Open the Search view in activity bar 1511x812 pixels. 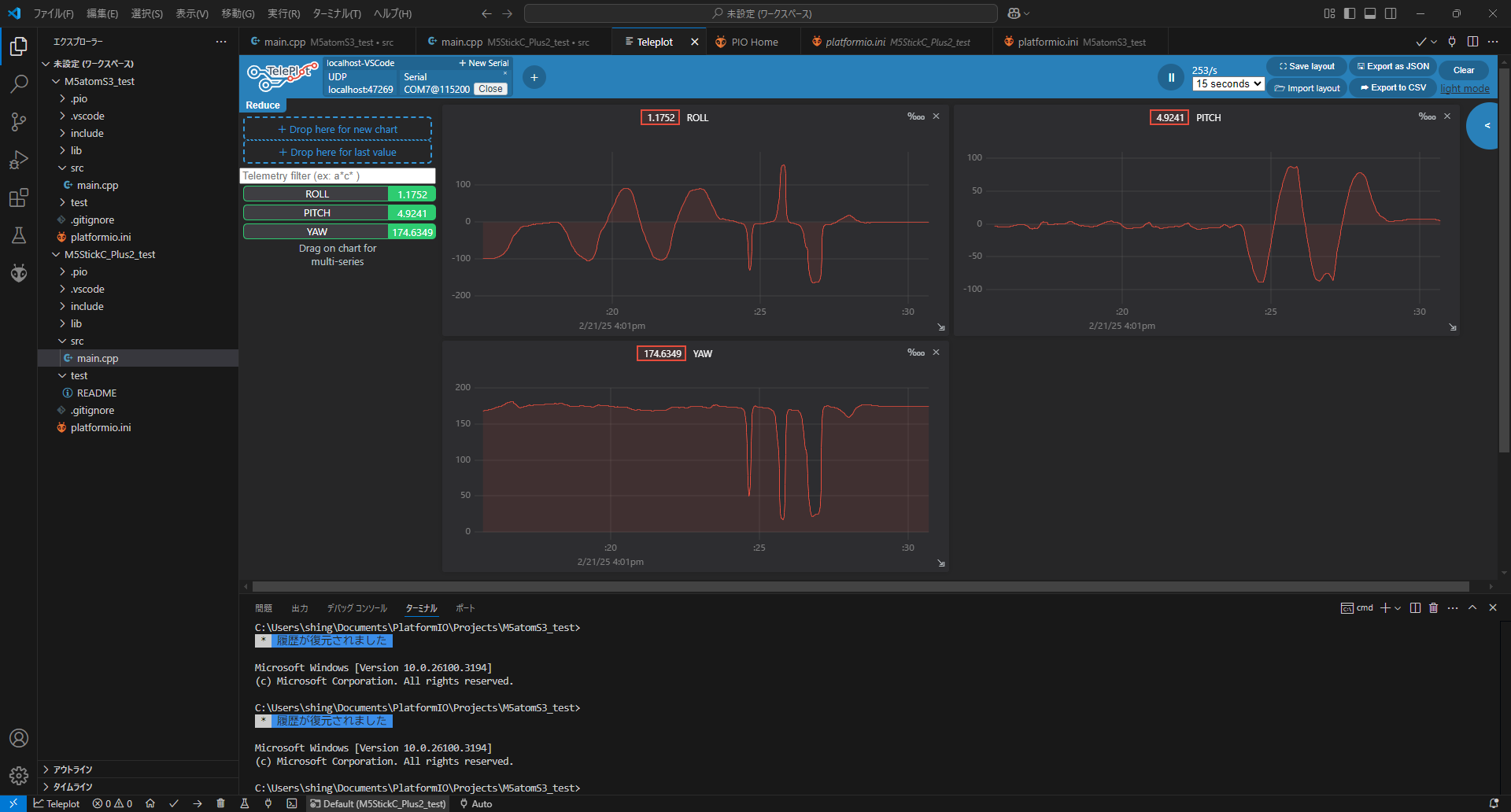click(x=19, y=83)
